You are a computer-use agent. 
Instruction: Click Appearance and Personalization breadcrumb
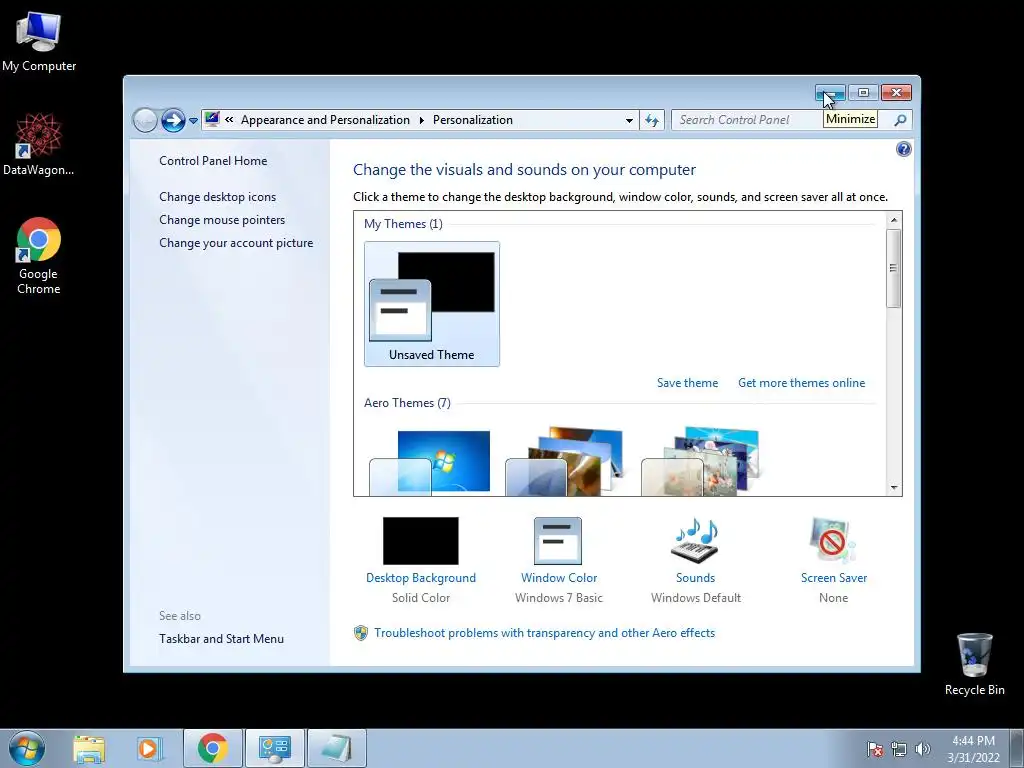[x=325, y=120]
